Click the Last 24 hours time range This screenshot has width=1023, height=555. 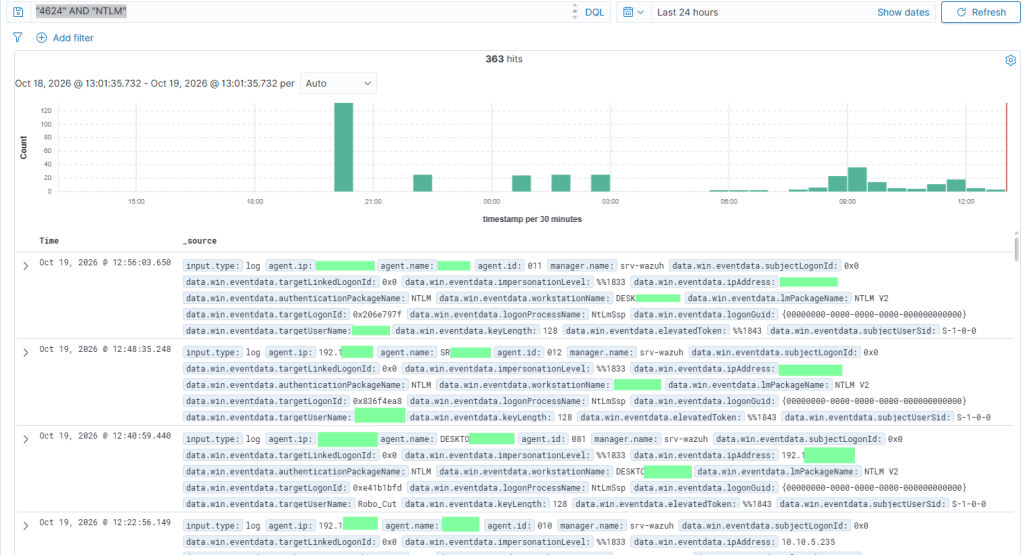pyautogui.click(x=687, y=12)
